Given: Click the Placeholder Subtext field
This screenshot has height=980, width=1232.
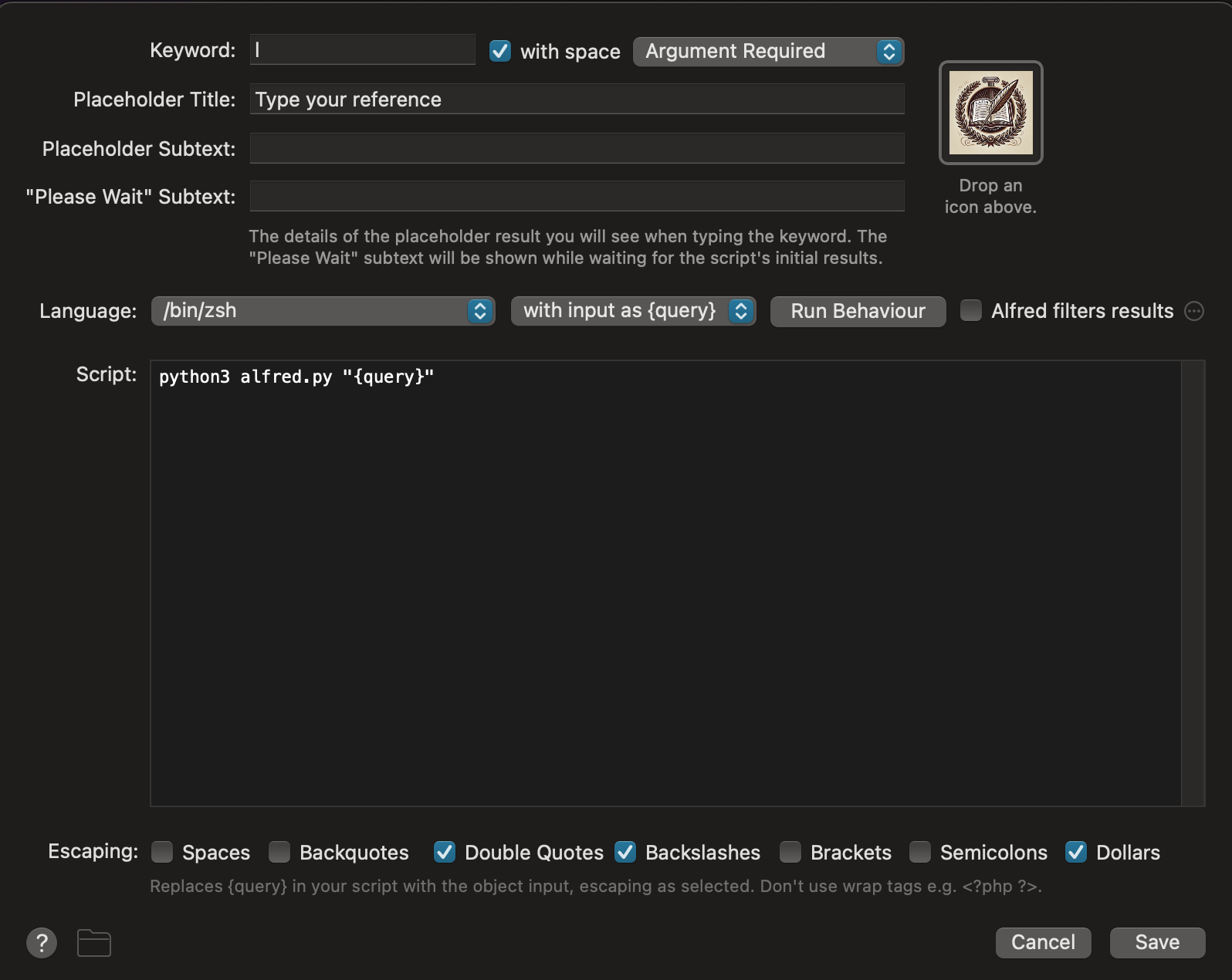Looking at the screenshot, I should coord(577,148).
